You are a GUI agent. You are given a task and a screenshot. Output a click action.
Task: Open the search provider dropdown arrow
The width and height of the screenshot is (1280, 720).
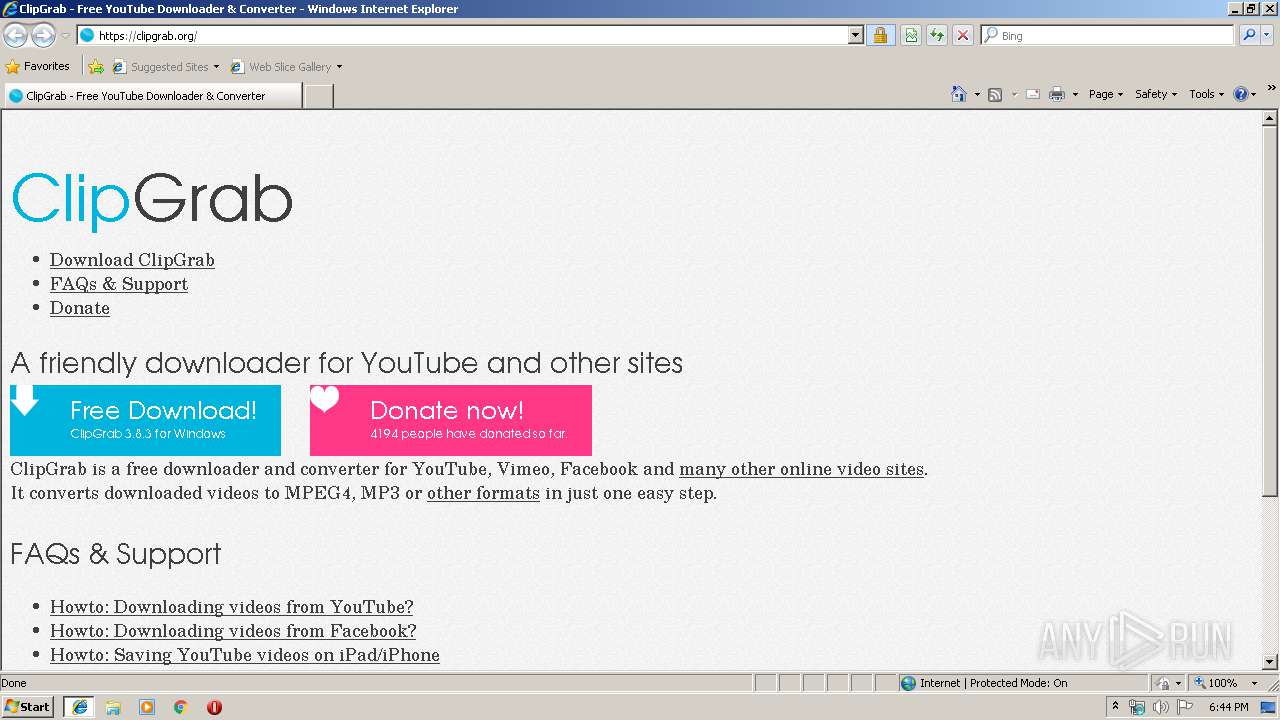(x=1267, y=35)
